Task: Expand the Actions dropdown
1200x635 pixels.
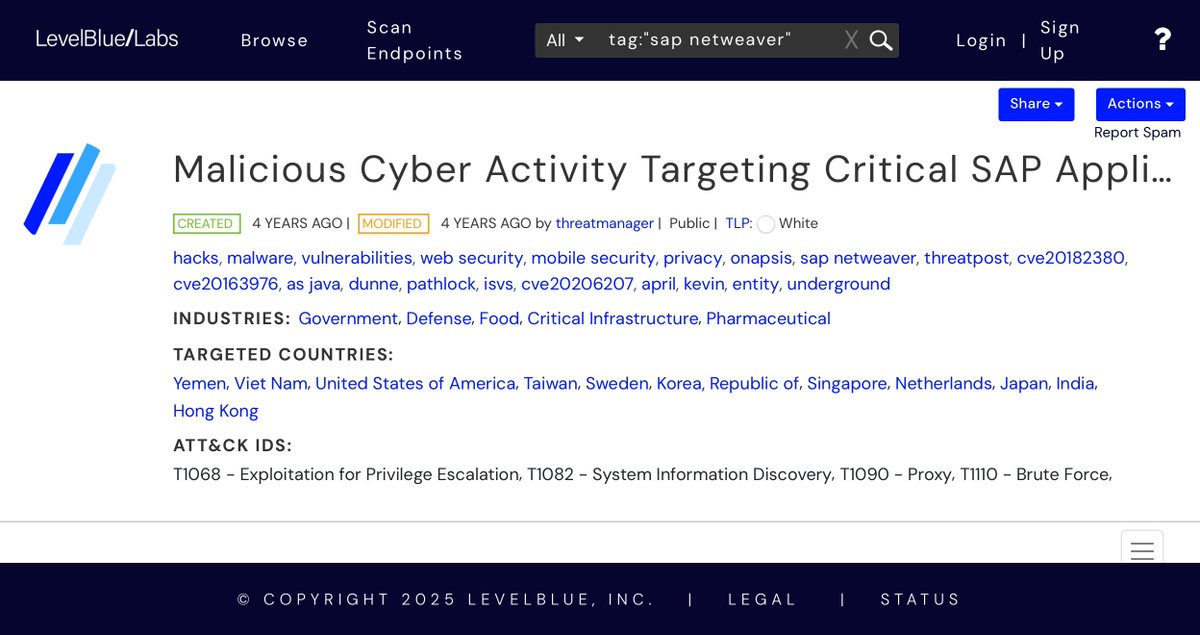Action: [x=1140, y=104]
